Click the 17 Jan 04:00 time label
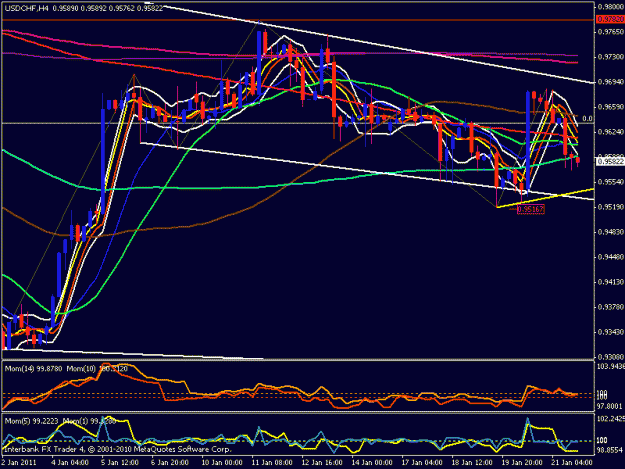Viewport: 625px width, 469px height. (422, 463)
